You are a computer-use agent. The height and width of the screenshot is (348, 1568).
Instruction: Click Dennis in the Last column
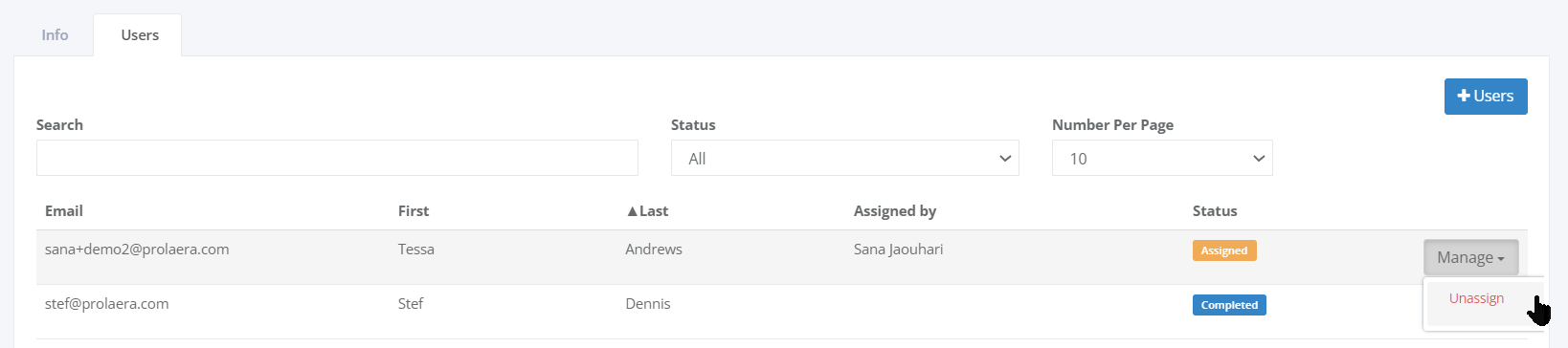[x=648, y=304]
